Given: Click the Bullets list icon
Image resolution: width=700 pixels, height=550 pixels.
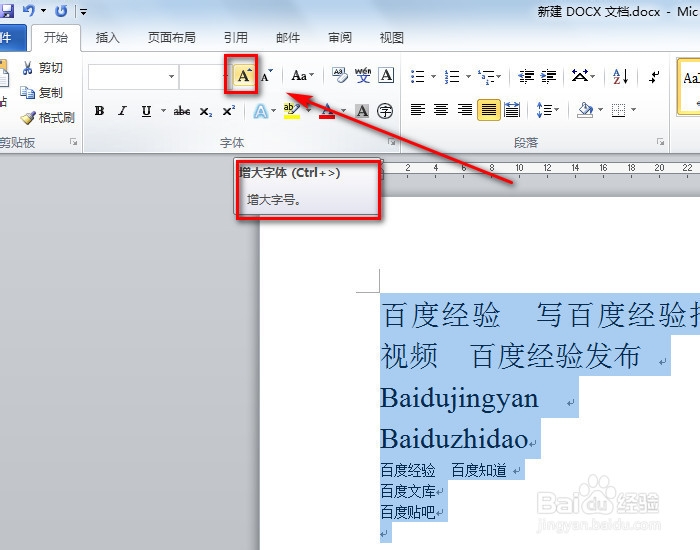Looking at the screenshot, I should coord(417,76).
